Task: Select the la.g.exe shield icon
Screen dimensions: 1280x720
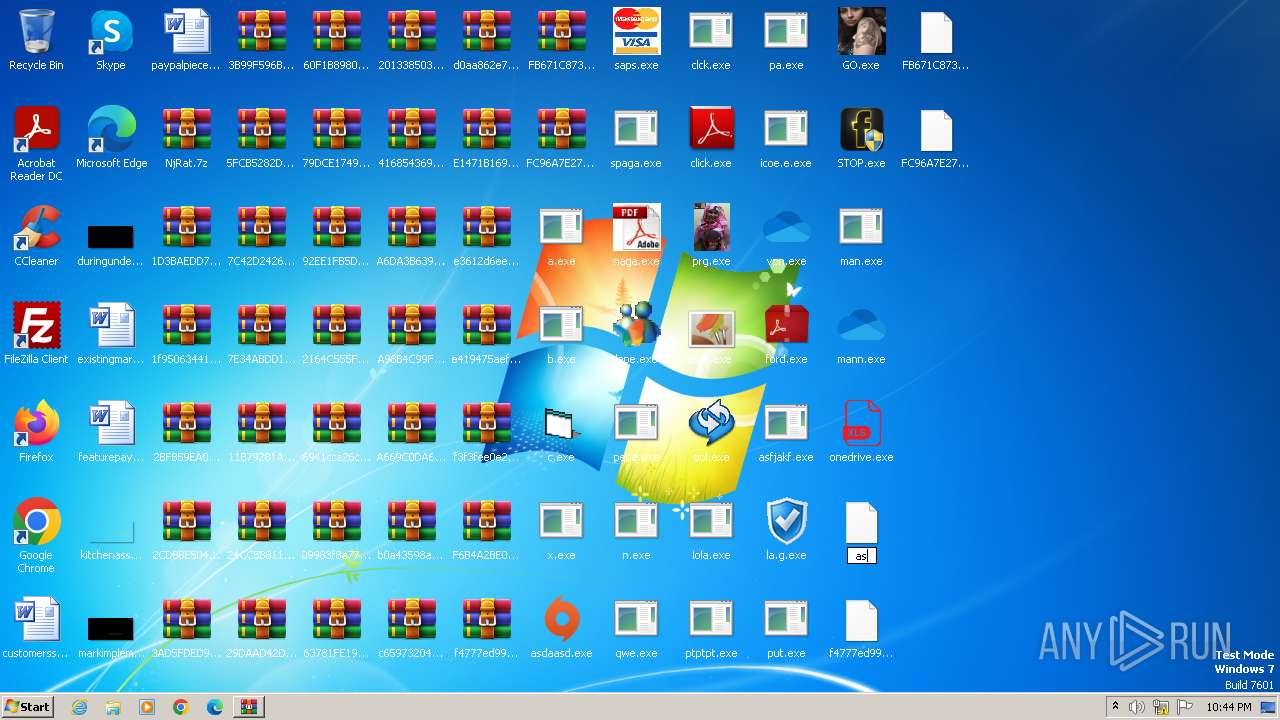Action: [786, 530]
